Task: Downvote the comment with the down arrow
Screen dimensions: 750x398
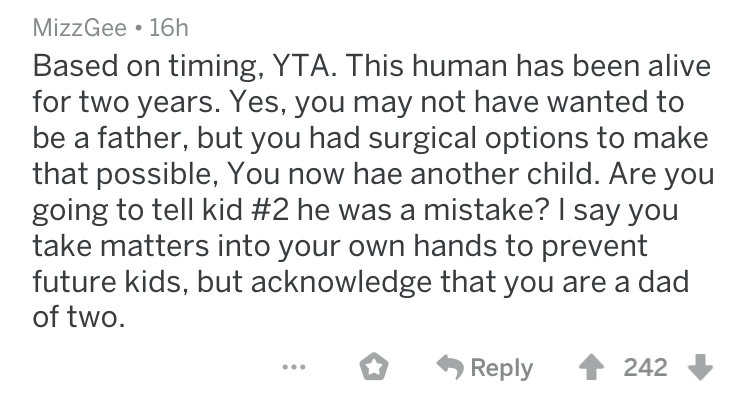Action: (x=700, y=367)
